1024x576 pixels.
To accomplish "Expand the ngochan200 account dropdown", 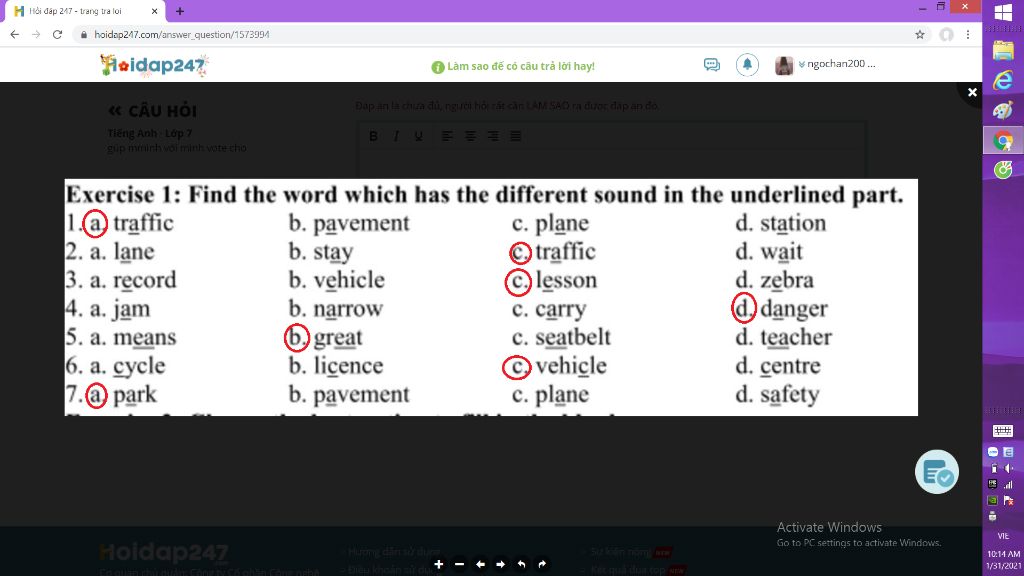I will (x=837, y=64).
